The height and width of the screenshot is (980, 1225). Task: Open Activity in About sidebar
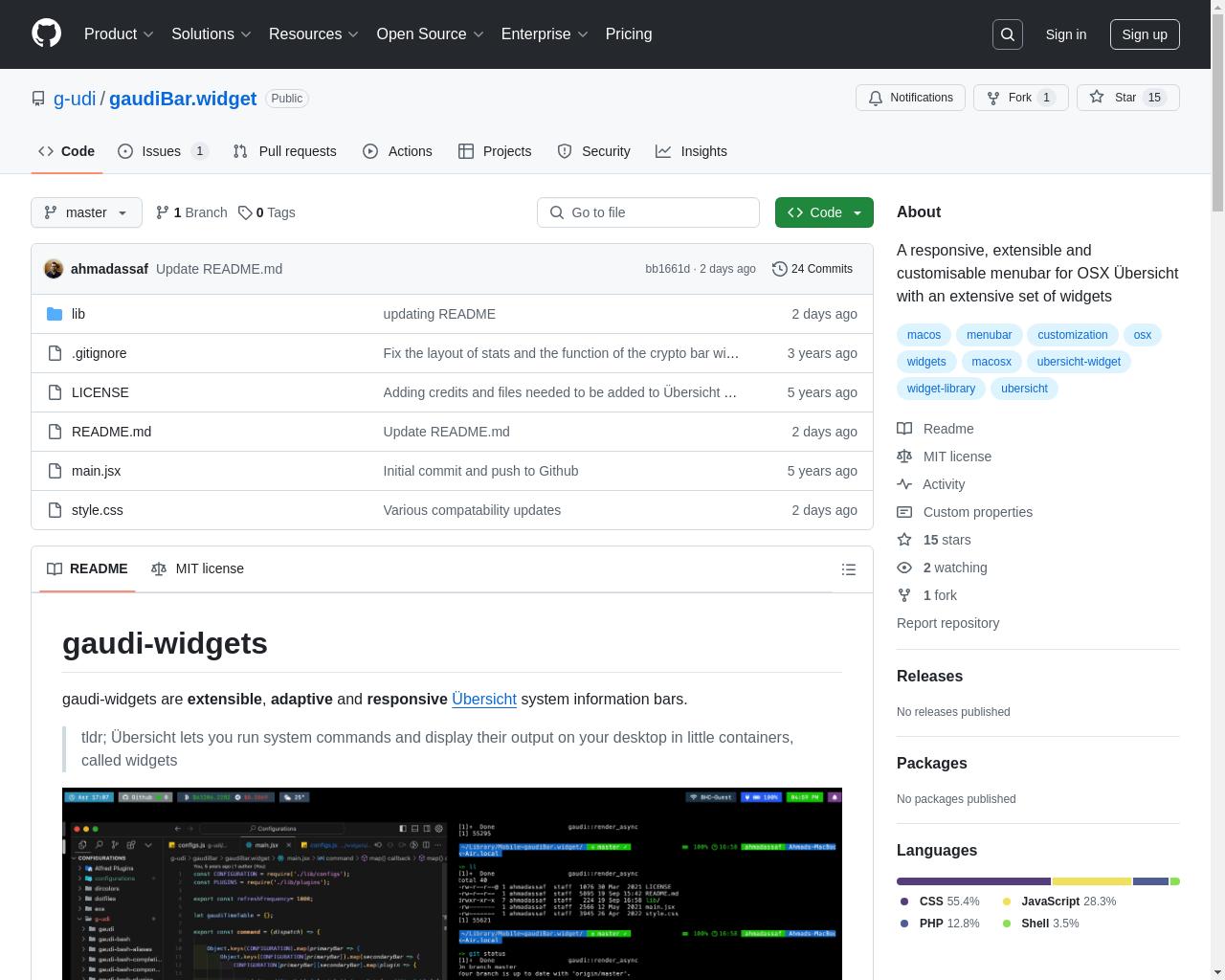click(x=930, y=484)
